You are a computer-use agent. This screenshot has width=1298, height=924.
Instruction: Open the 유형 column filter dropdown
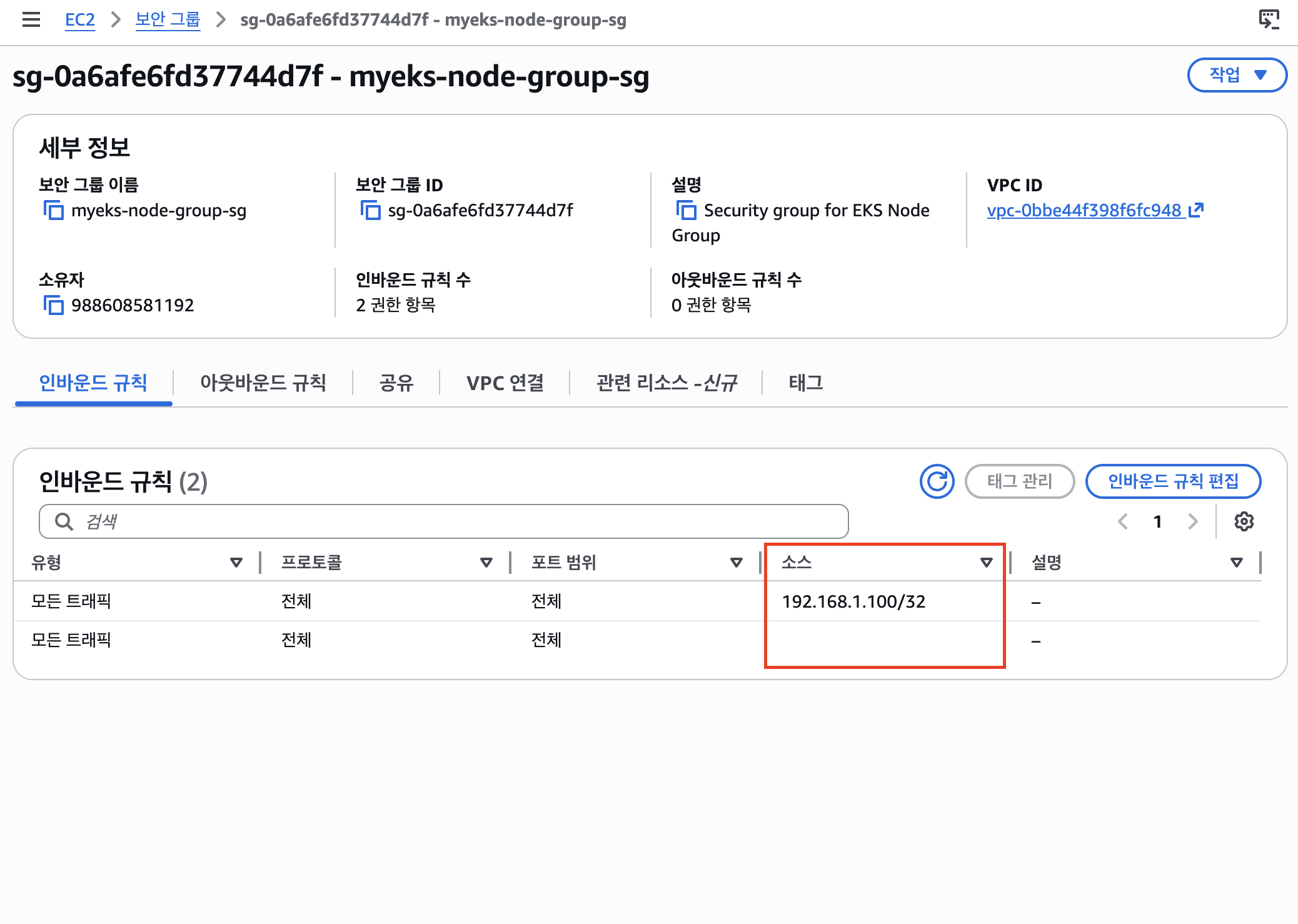(x=236, y=562)
